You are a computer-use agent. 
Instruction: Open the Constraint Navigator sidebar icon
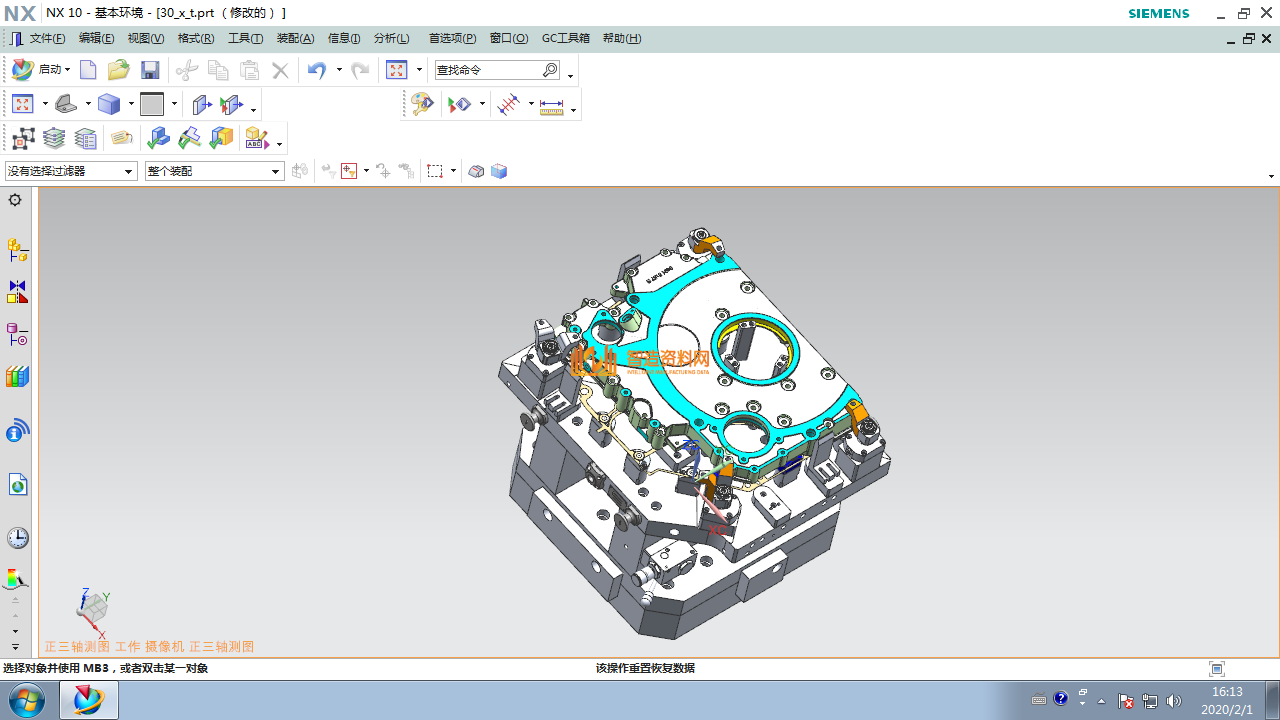(x=17, y=292)
